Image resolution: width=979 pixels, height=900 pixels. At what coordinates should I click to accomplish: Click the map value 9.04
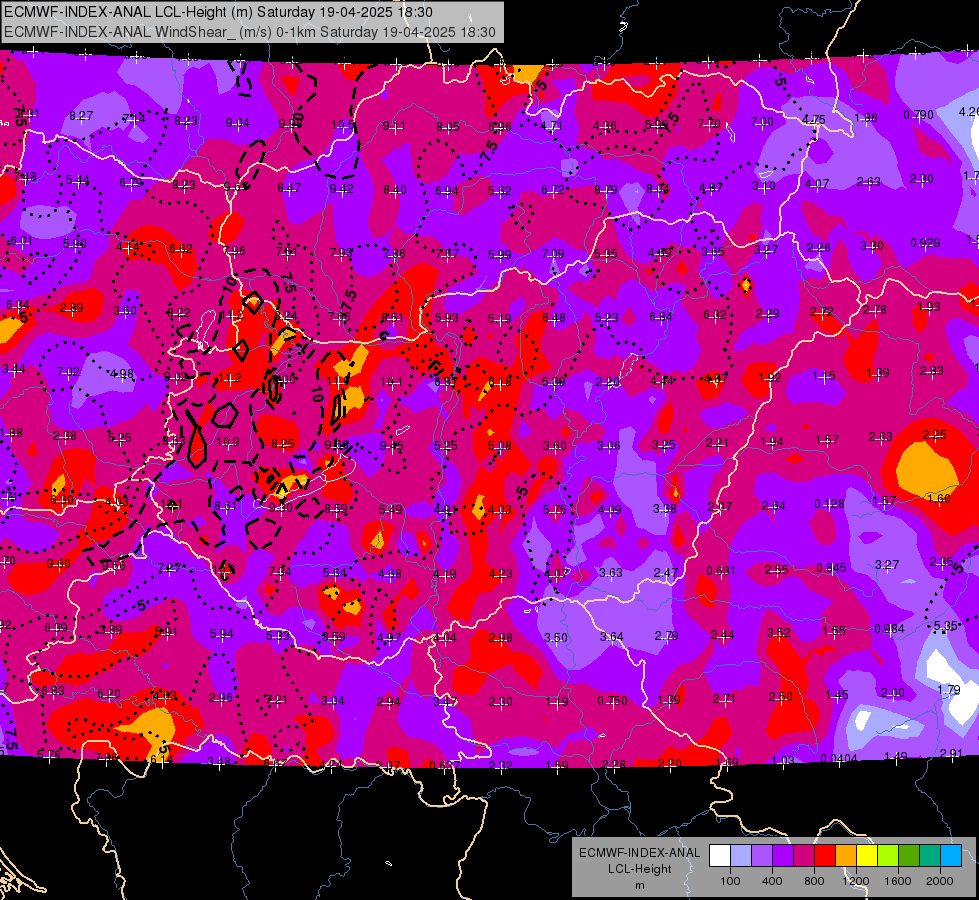click(x=237, y=123)
